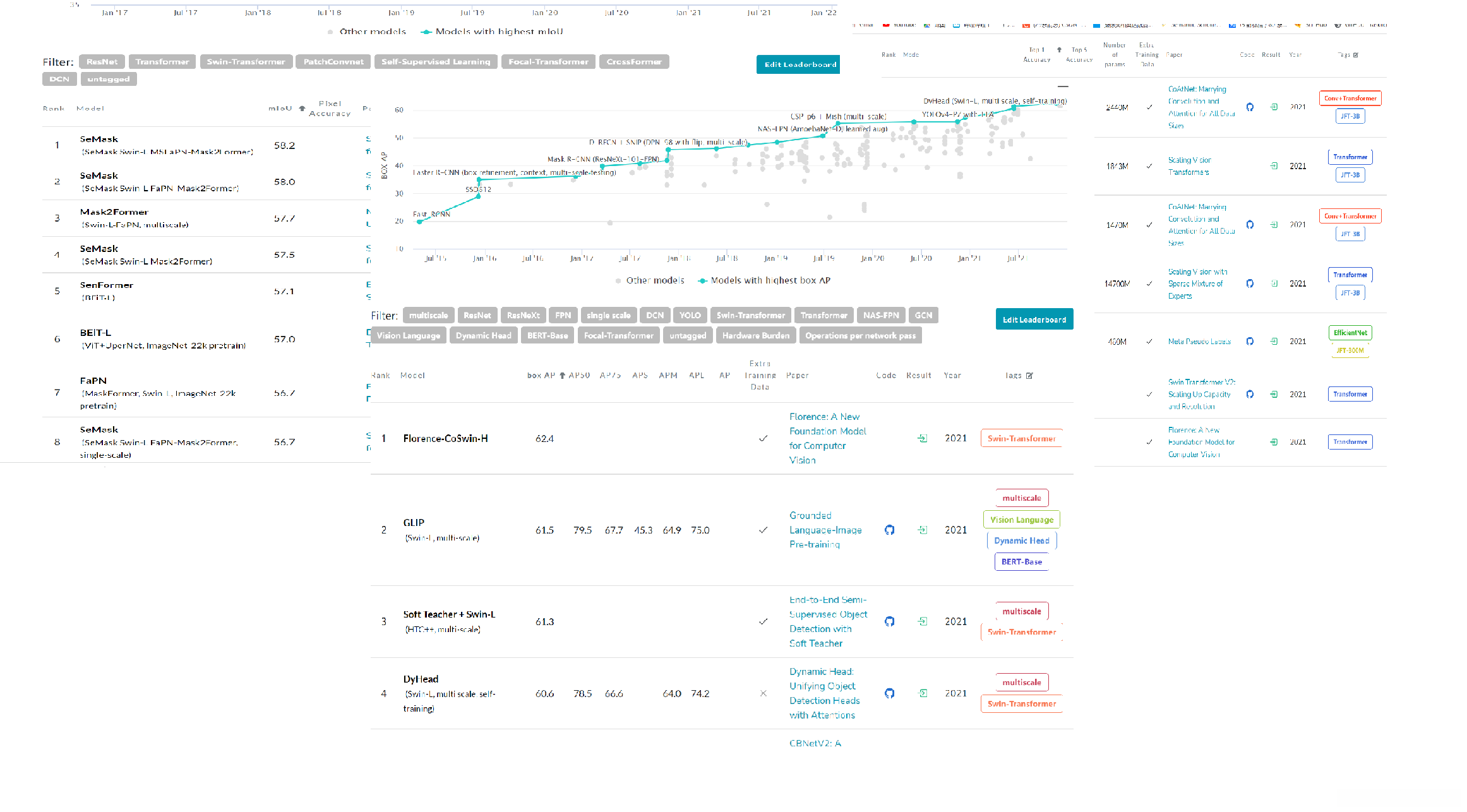This screenshot has height=812, width=1467.
Task: Click Tags edit pencil icon in box AP table
Action: point(1030,376)
